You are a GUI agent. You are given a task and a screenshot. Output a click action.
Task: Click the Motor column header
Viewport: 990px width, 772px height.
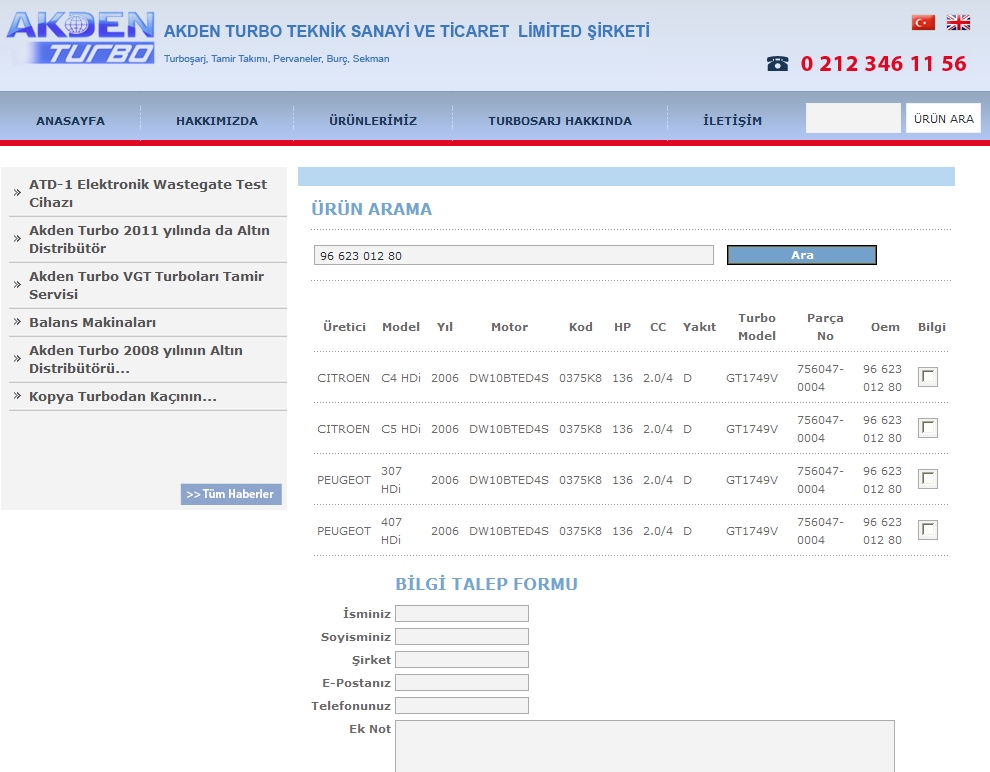[509, 327]
